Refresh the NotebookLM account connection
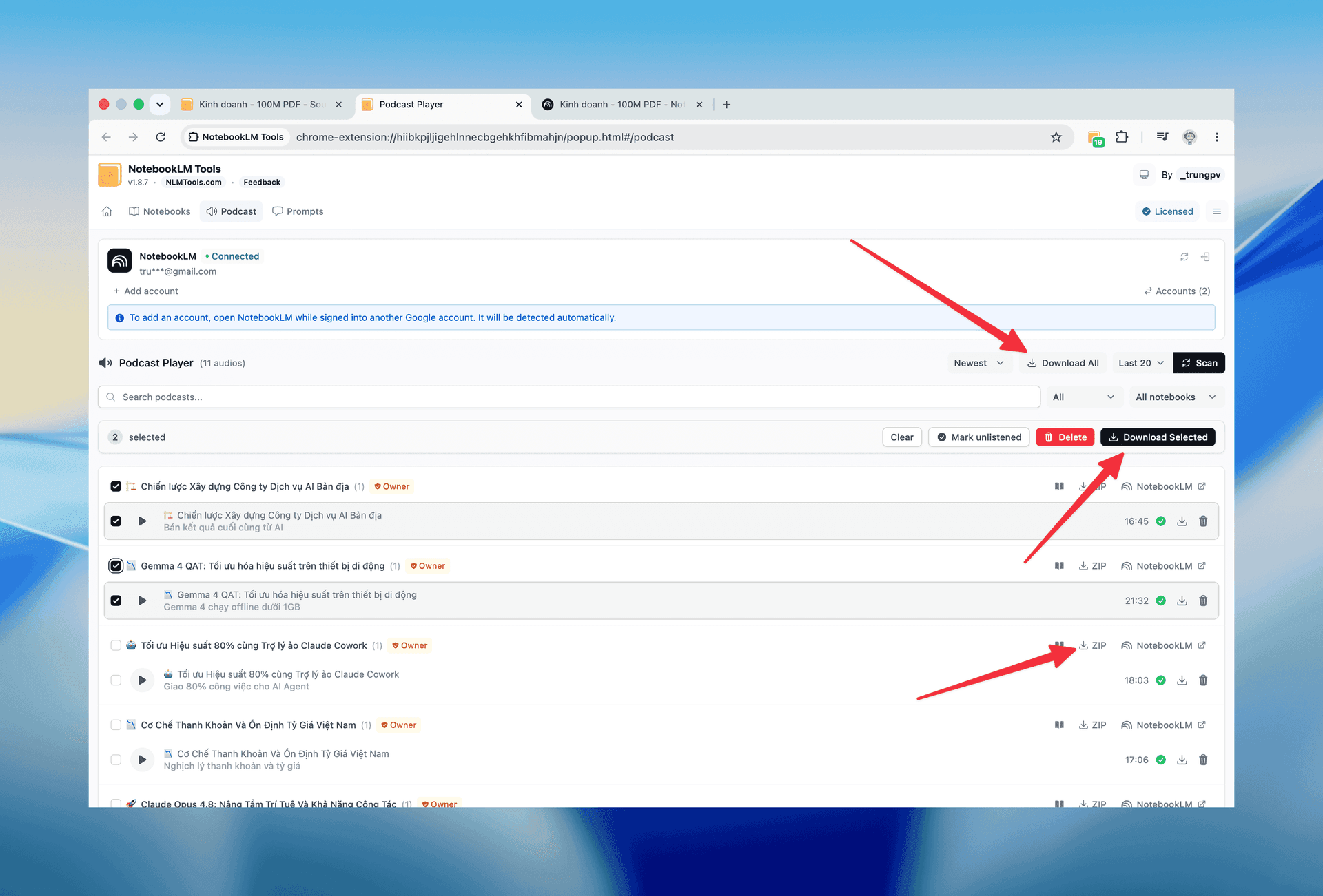Screen dimensions: 1323x896 point(1184,257)
